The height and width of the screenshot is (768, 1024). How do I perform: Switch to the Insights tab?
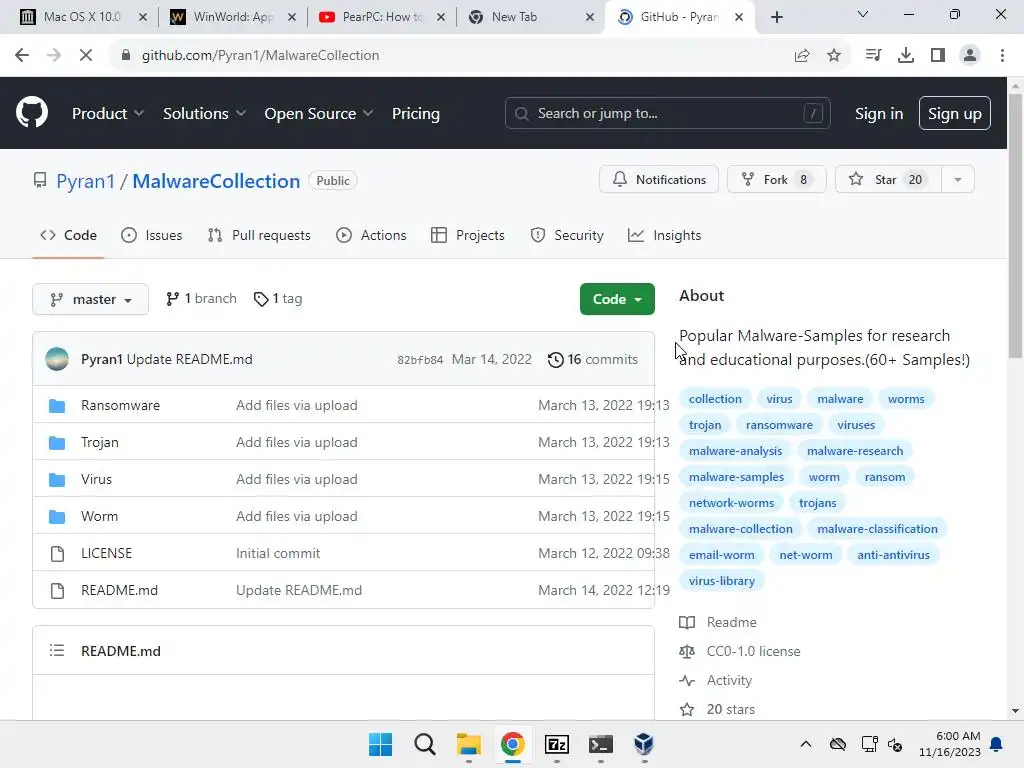(x=664, y=235)
